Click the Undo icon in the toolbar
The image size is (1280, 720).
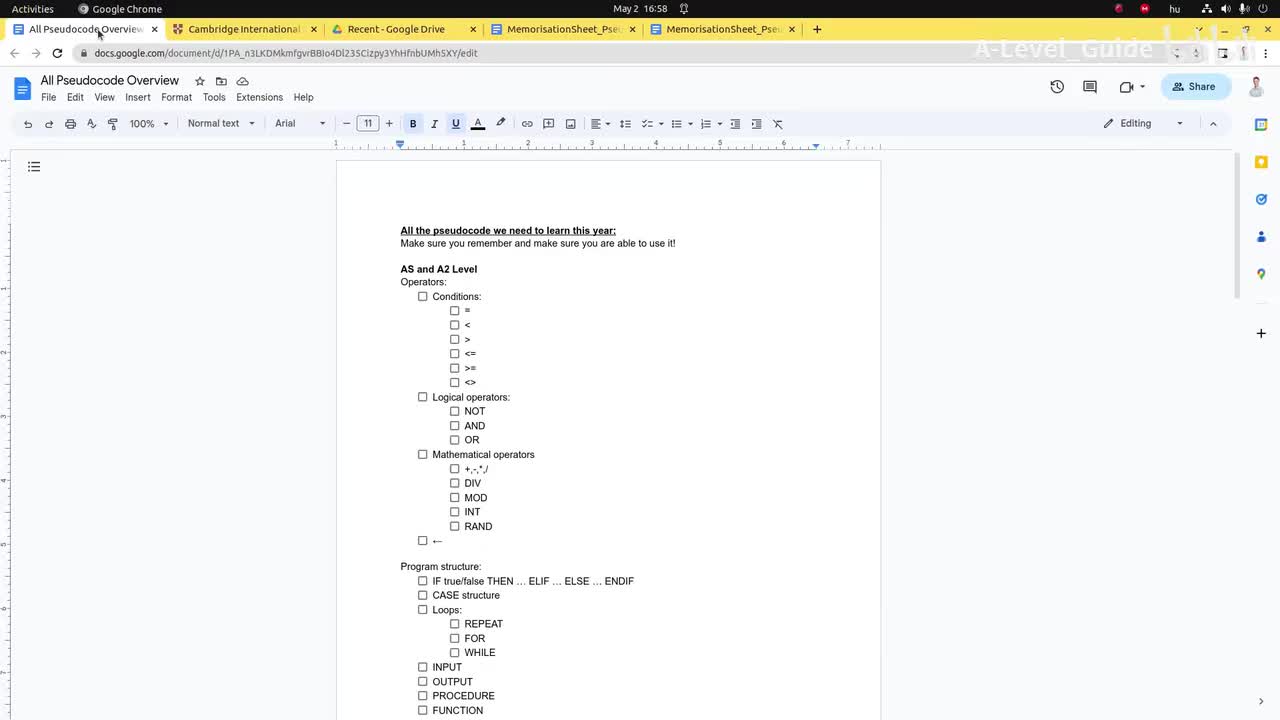click(28, 124)
